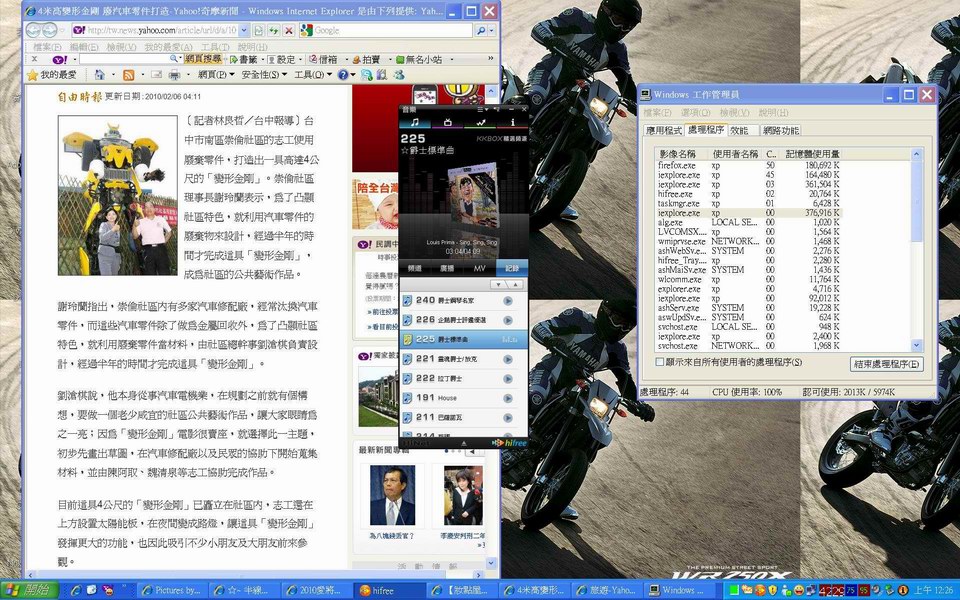Click the Stop (X) icon beside the address bar
This screenshot has width=960, height=600.
[288, 31]
